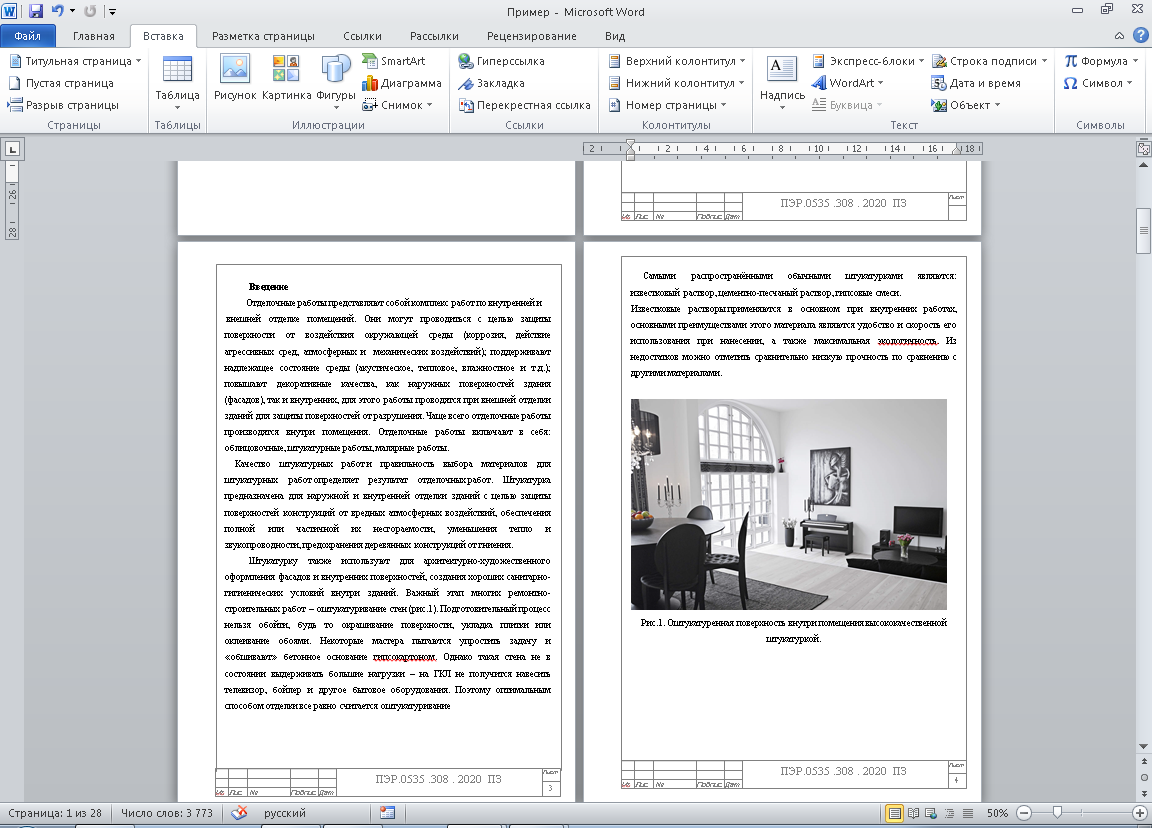
Task: Insert a chart with Диаграмма
Action: point(402,83)
